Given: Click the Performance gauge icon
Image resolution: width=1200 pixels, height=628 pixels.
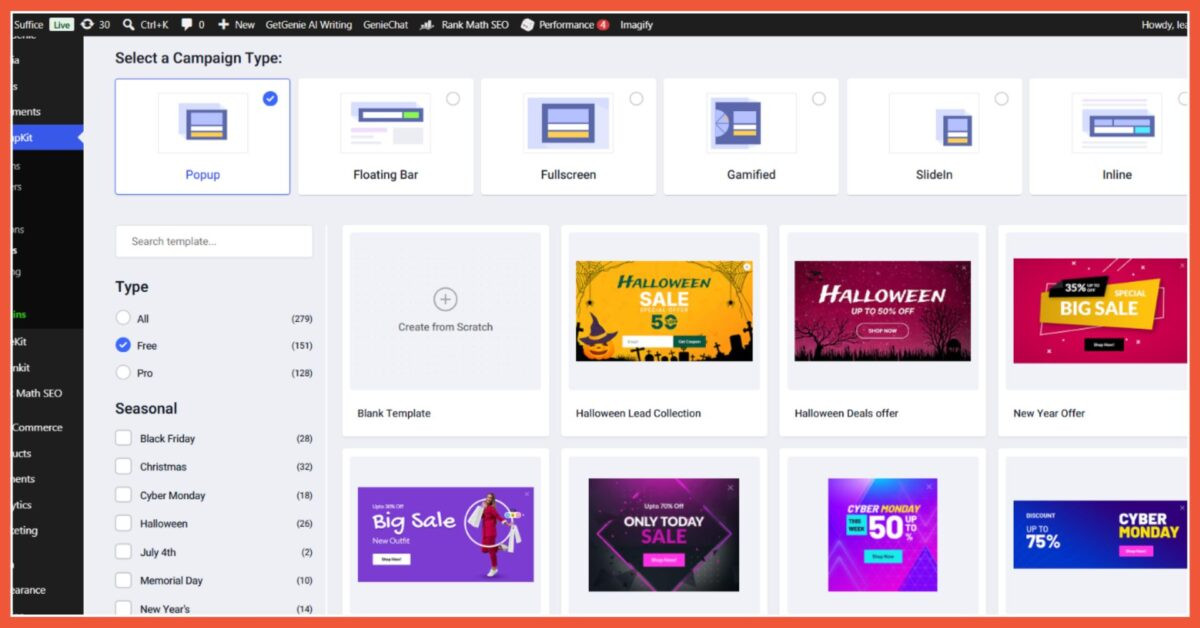Looking at the screenshot, I should [x=527, y=24].
